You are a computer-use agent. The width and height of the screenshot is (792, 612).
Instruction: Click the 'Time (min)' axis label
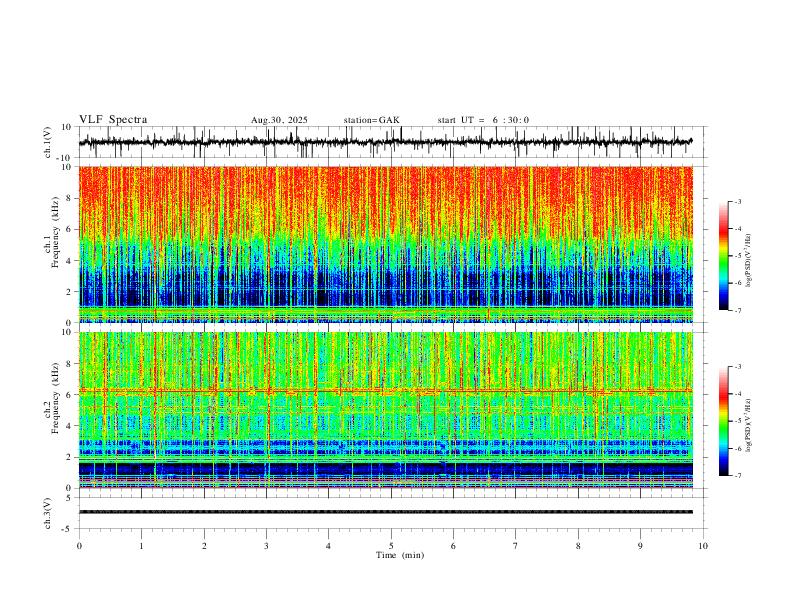click(400, 555)
